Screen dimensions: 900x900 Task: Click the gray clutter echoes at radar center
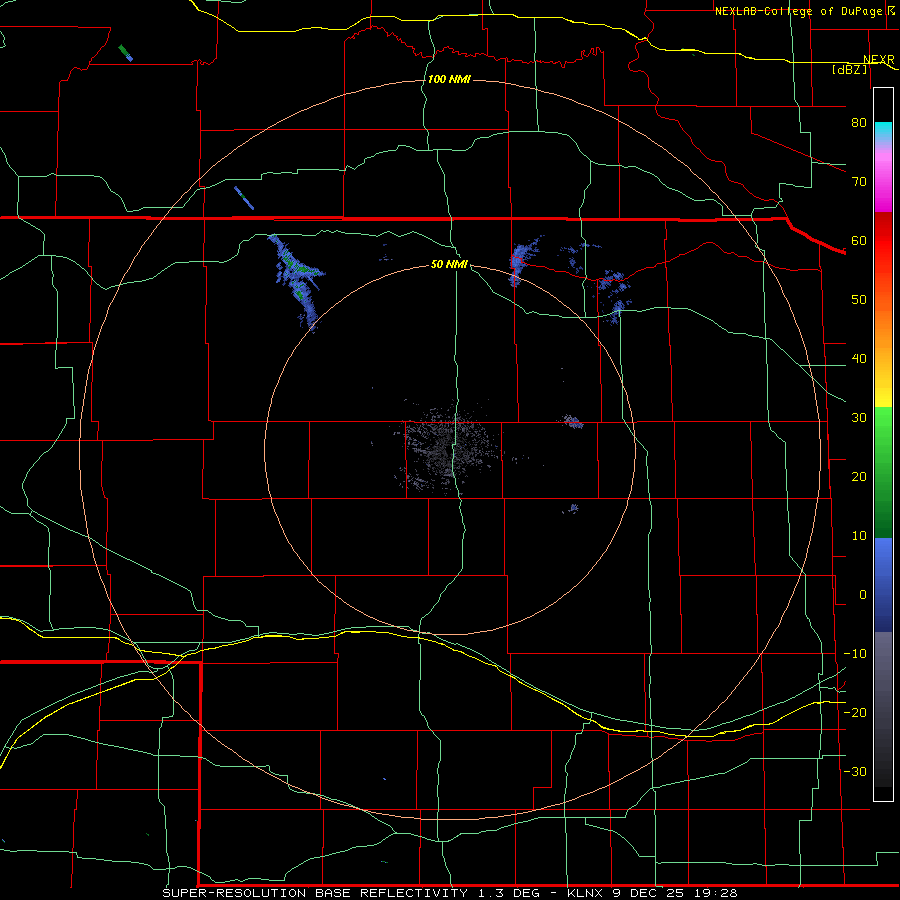coord(445,451)
